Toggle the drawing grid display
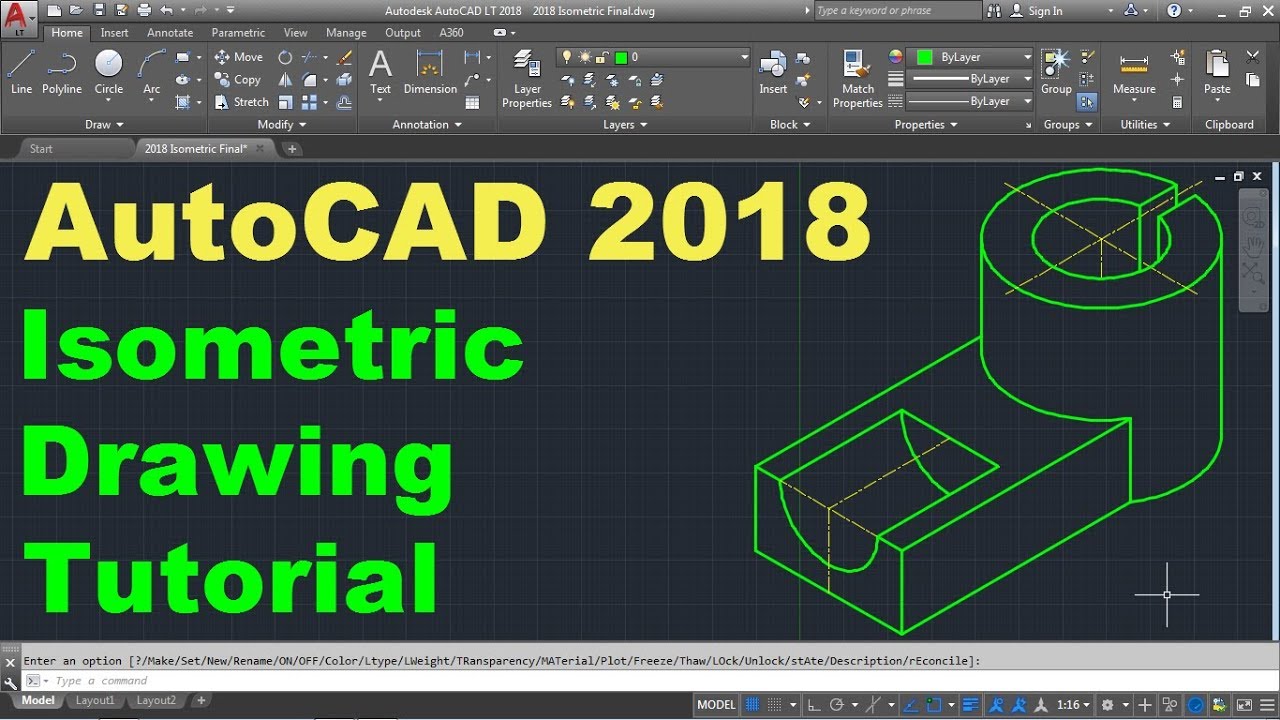Image resolution: width=1280 pixels, height=720 pixels. [752, 704]
